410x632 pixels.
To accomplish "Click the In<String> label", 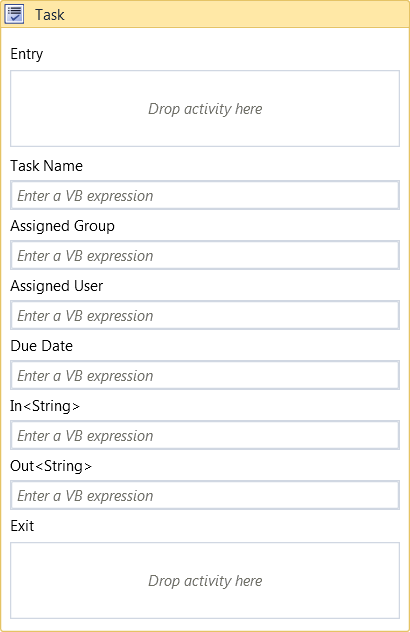I will (x=45, y=406).
